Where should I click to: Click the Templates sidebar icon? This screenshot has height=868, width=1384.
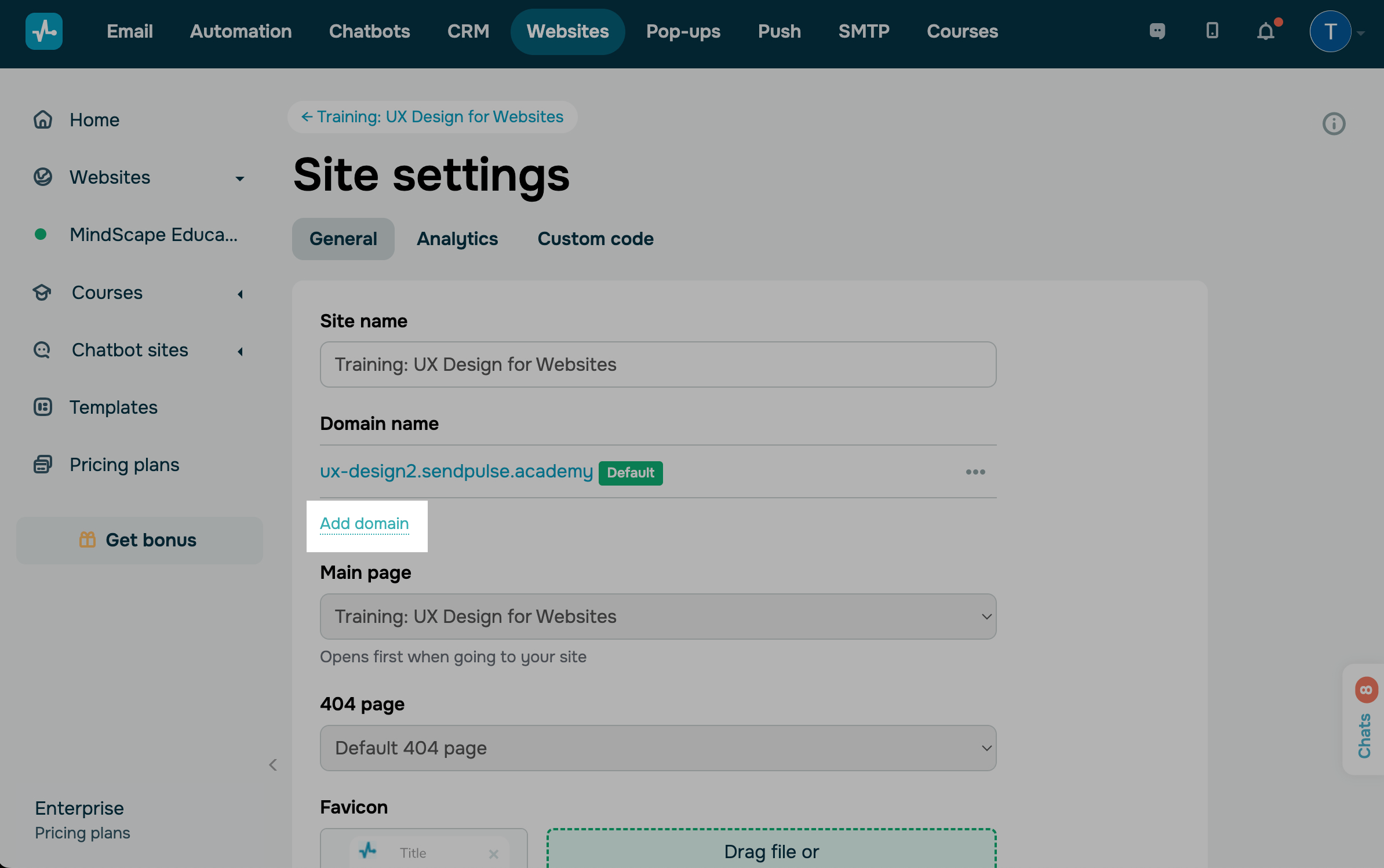click(43, 407)
